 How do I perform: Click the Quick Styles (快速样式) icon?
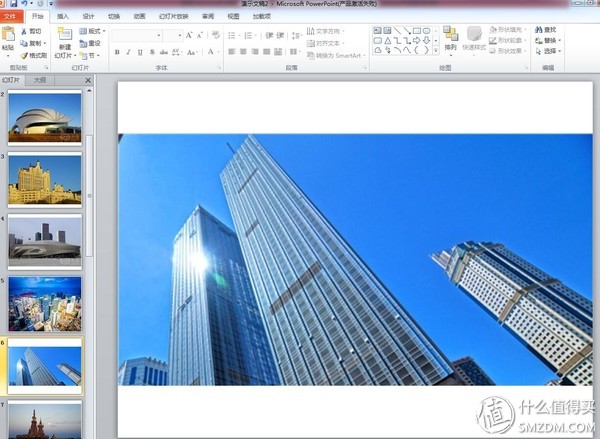coord(474,34)
